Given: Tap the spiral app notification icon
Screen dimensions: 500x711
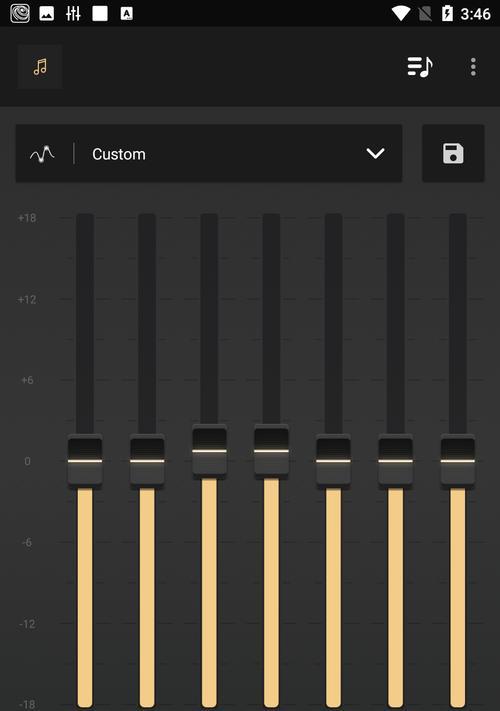Looking at the screenshot, I should coord(20,14).
